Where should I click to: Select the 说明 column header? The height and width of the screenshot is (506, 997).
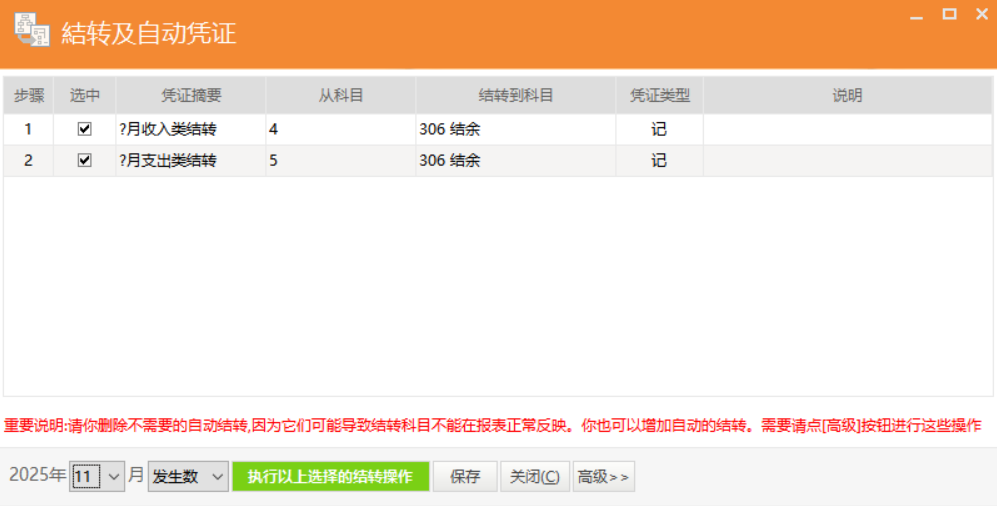pos(847,96)
